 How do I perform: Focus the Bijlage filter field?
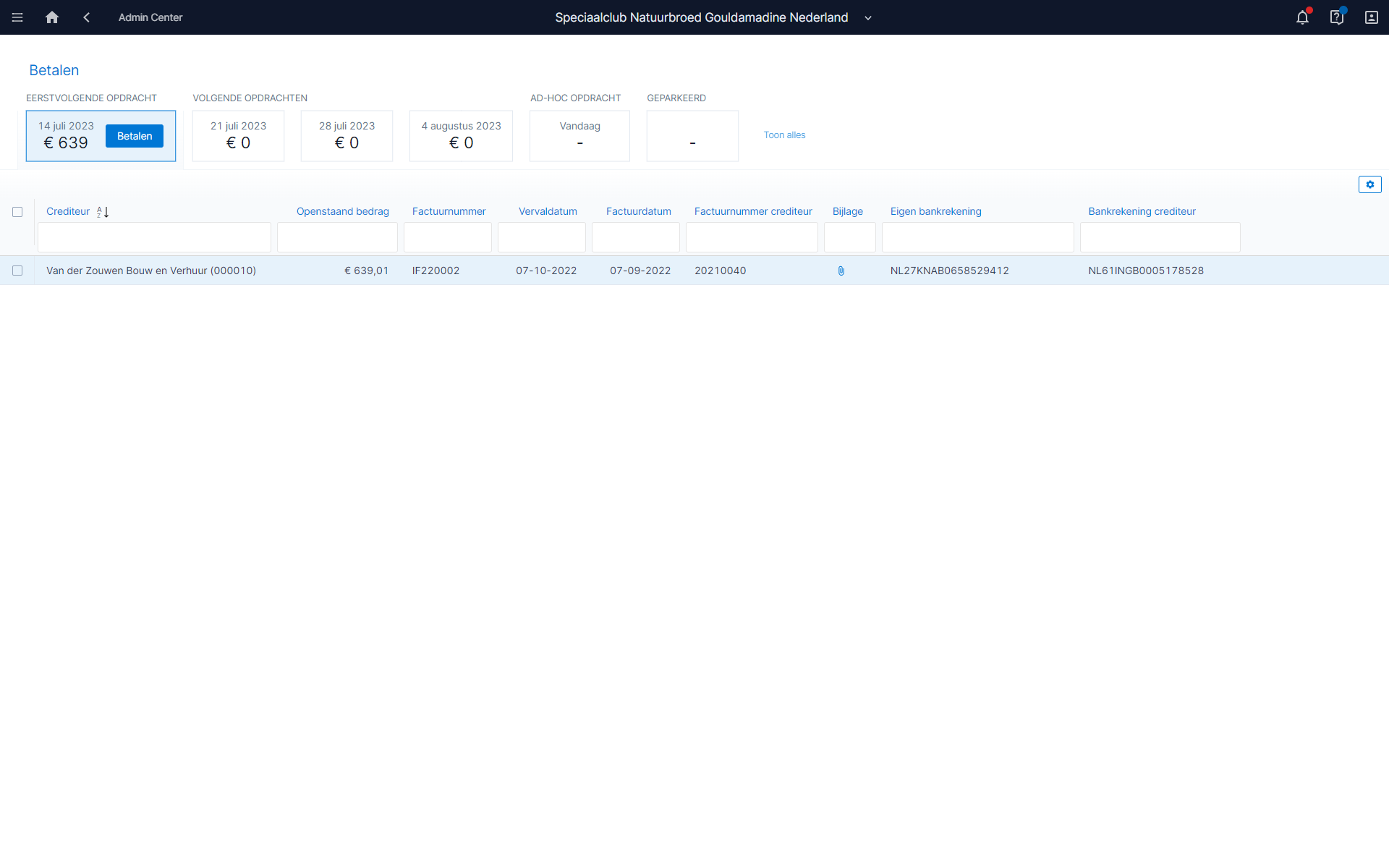pyautogui.click(x=850, y=237)
